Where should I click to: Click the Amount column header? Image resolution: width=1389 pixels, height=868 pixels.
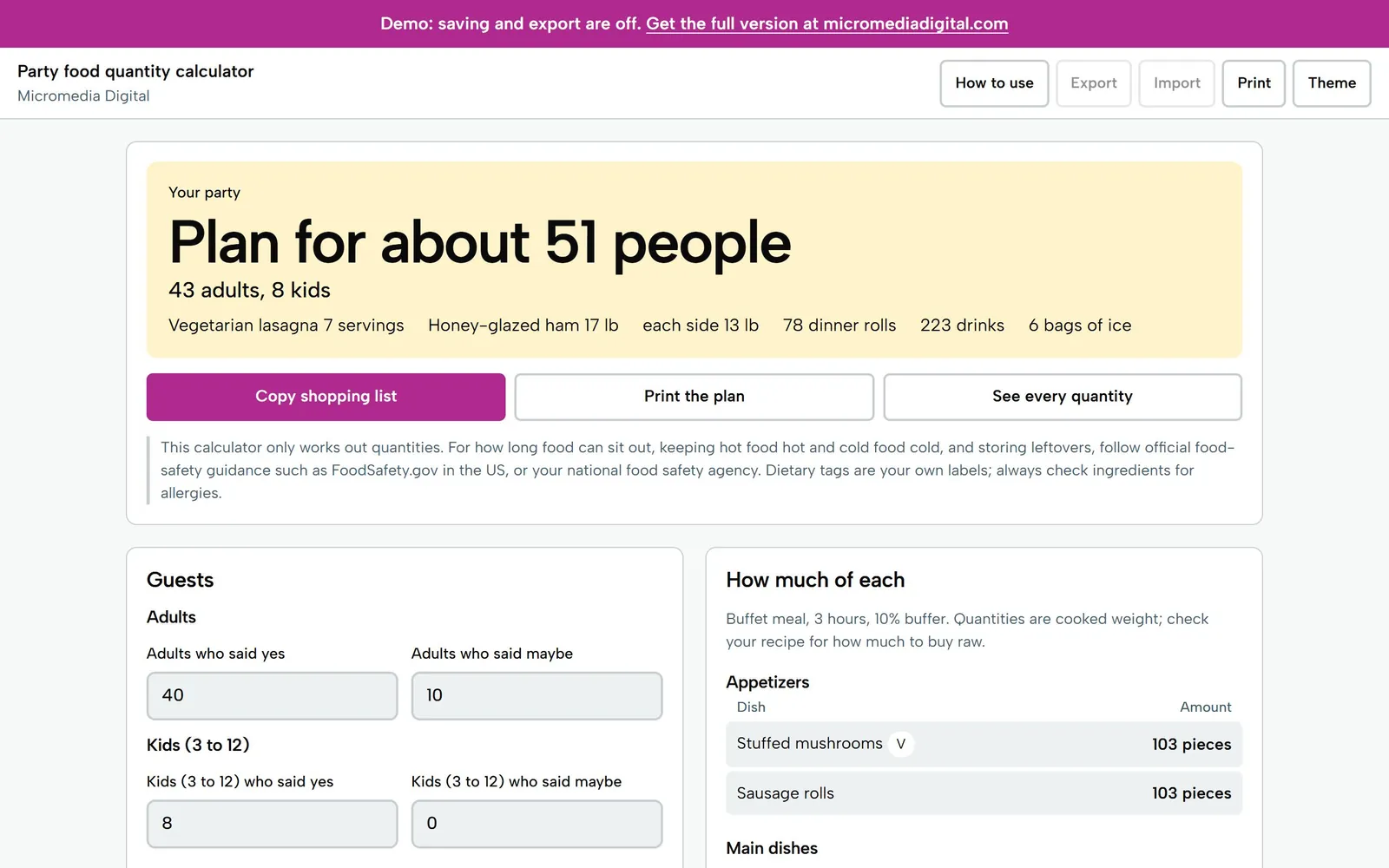click(x=1205, y=707)
